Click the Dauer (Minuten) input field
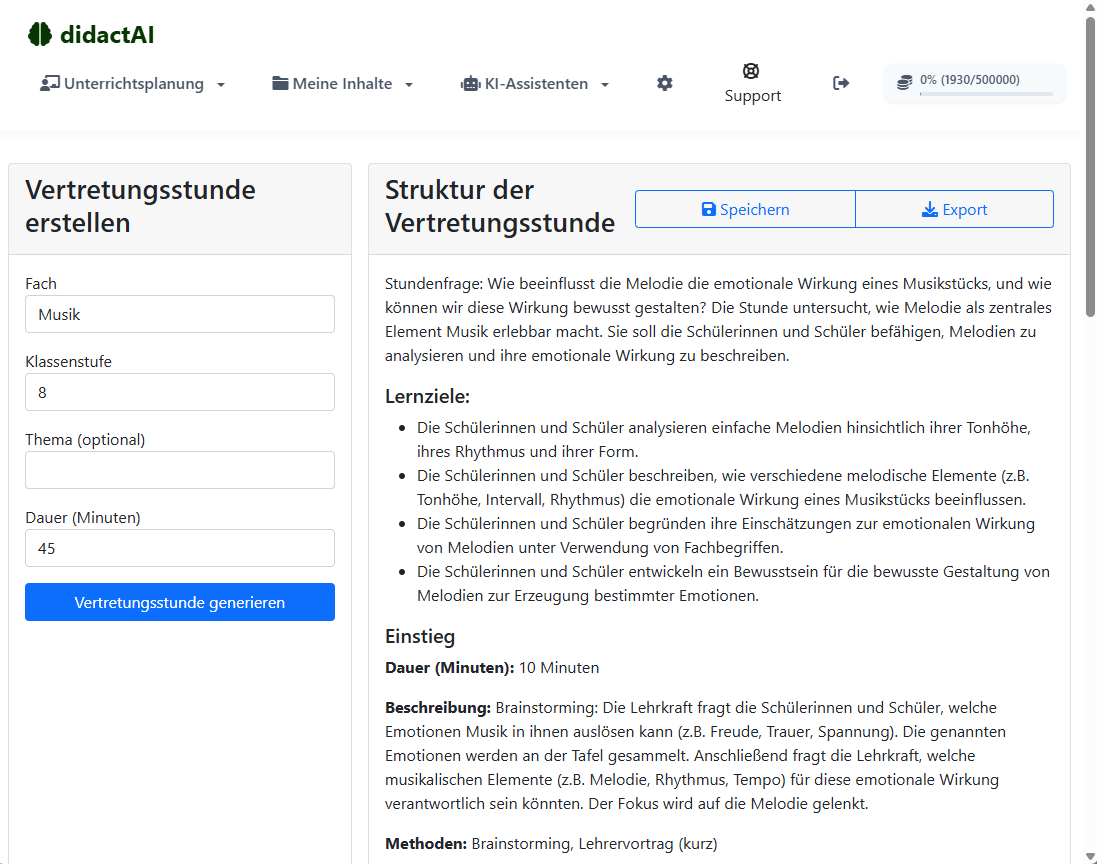The height and width of the screenshot is (864, 1097). [180, 548]
